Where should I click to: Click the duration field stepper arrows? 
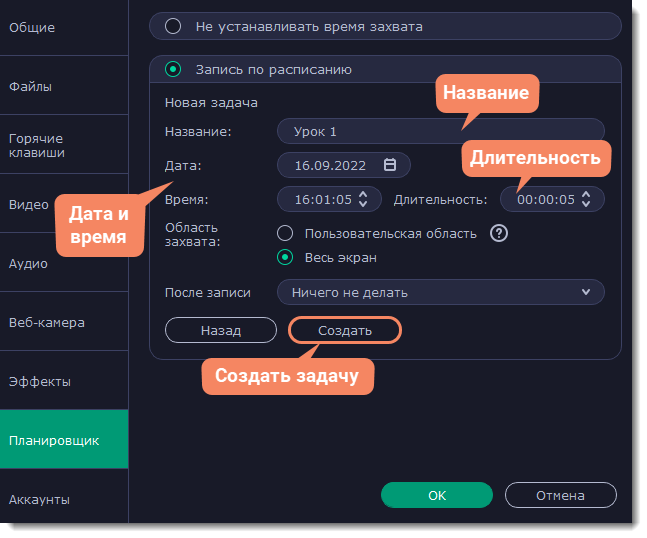coord(586,199)
